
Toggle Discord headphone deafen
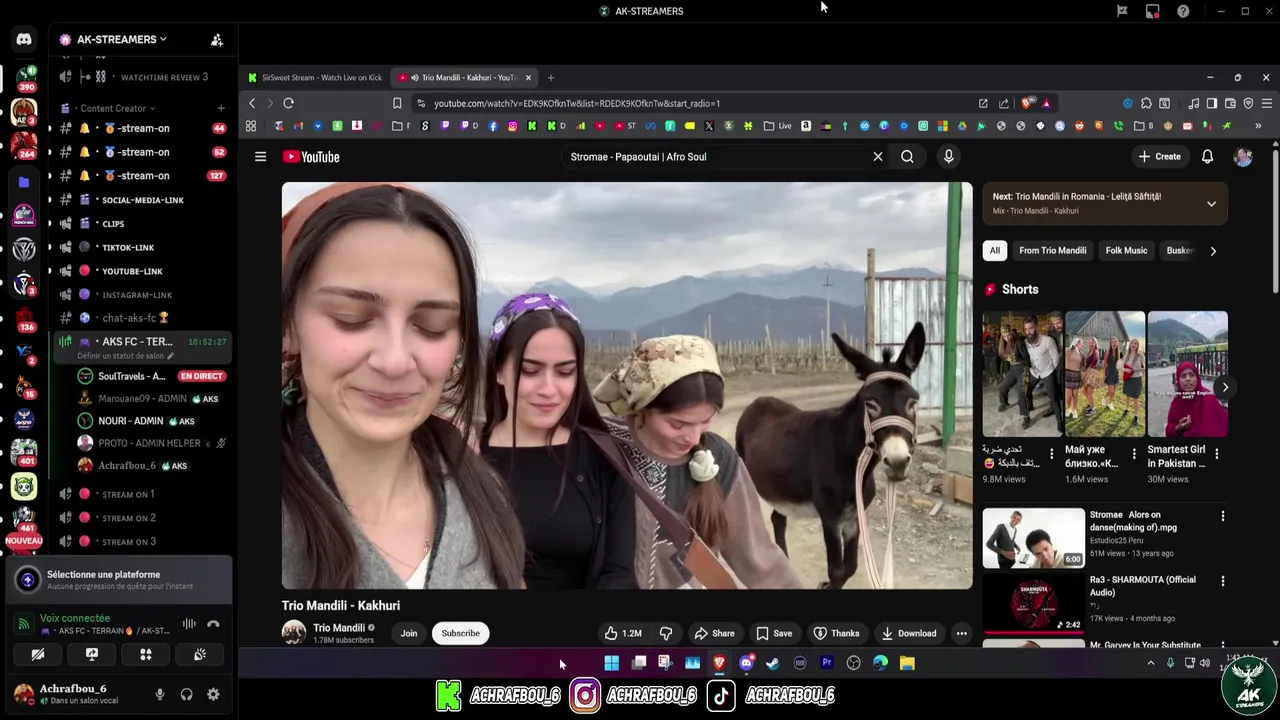pyautogui.click(x=186, y=694)
